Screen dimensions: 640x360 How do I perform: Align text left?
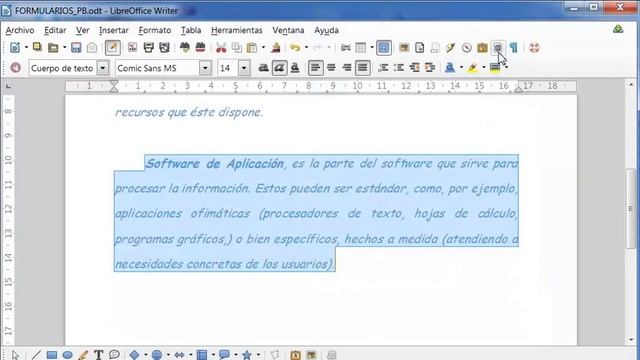(315, 68)
